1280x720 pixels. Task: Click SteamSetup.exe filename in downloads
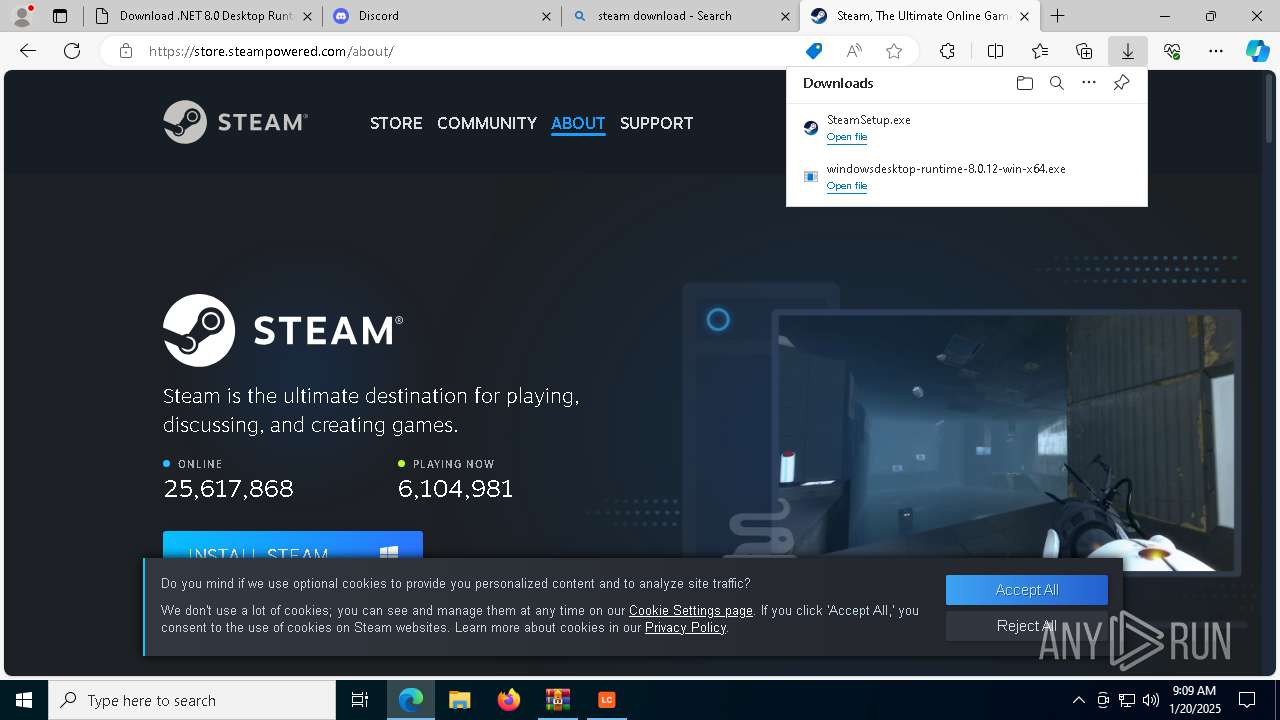(868, 120)
